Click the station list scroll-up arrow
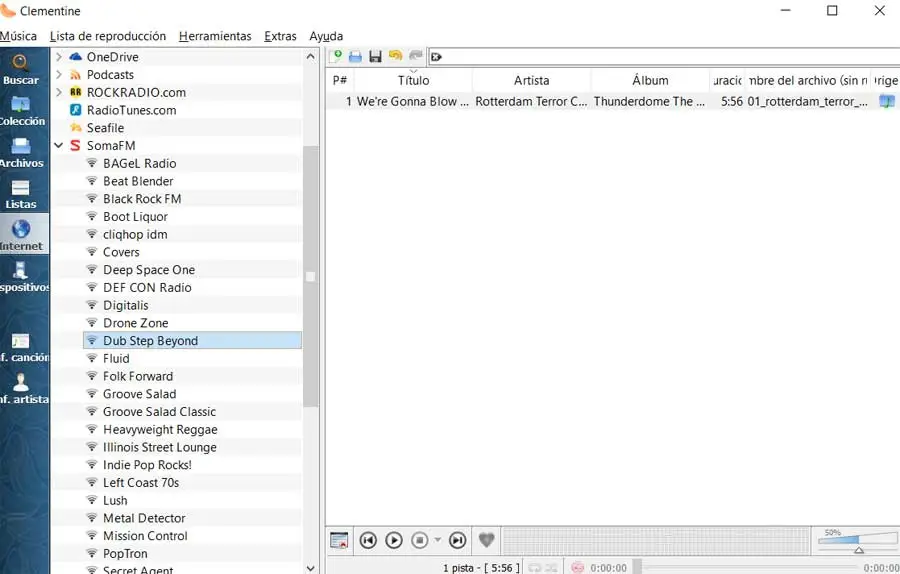 click(311, 56)
